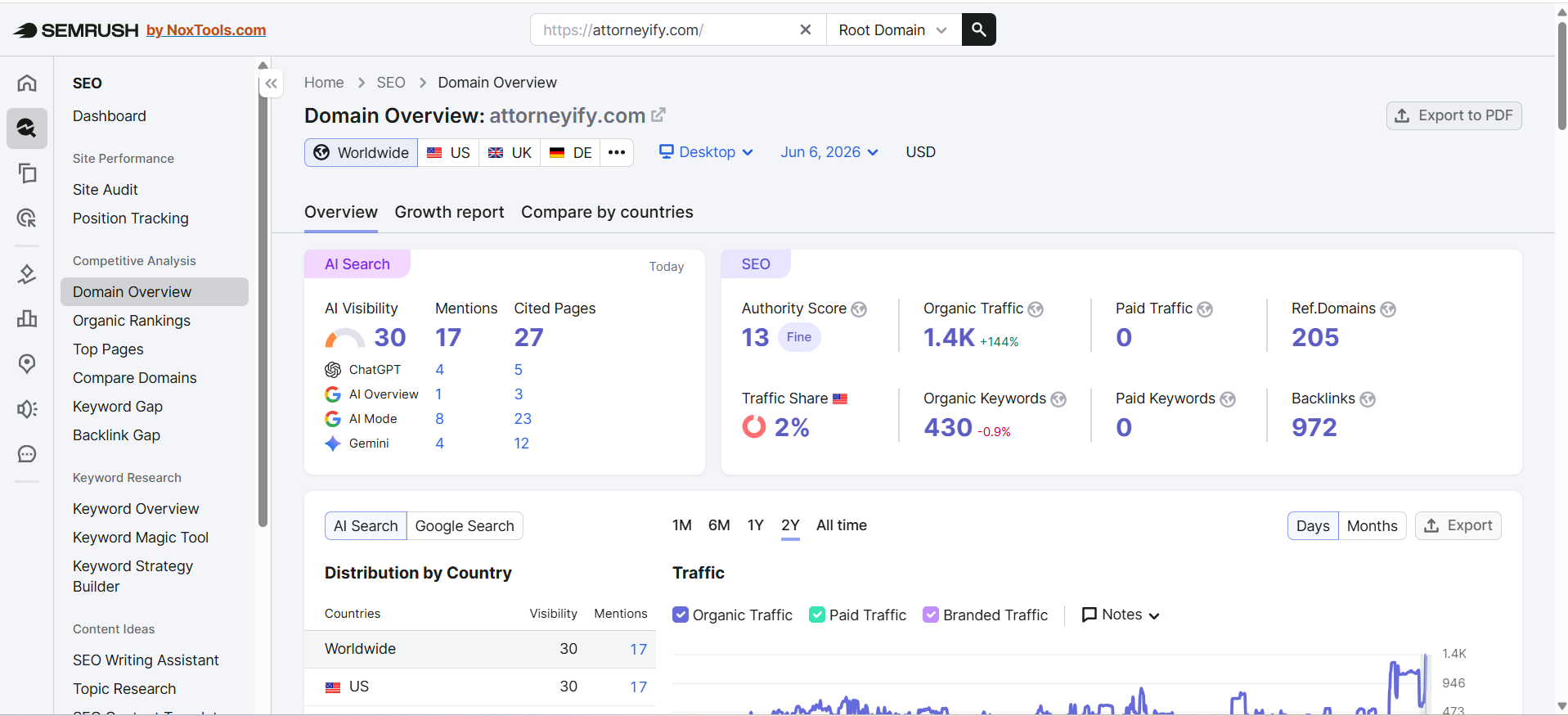The height and width of the screenshot is (716, 1568).
Task: Click the Traffic Share donut indicator
Action: click(x=754, y=426)
